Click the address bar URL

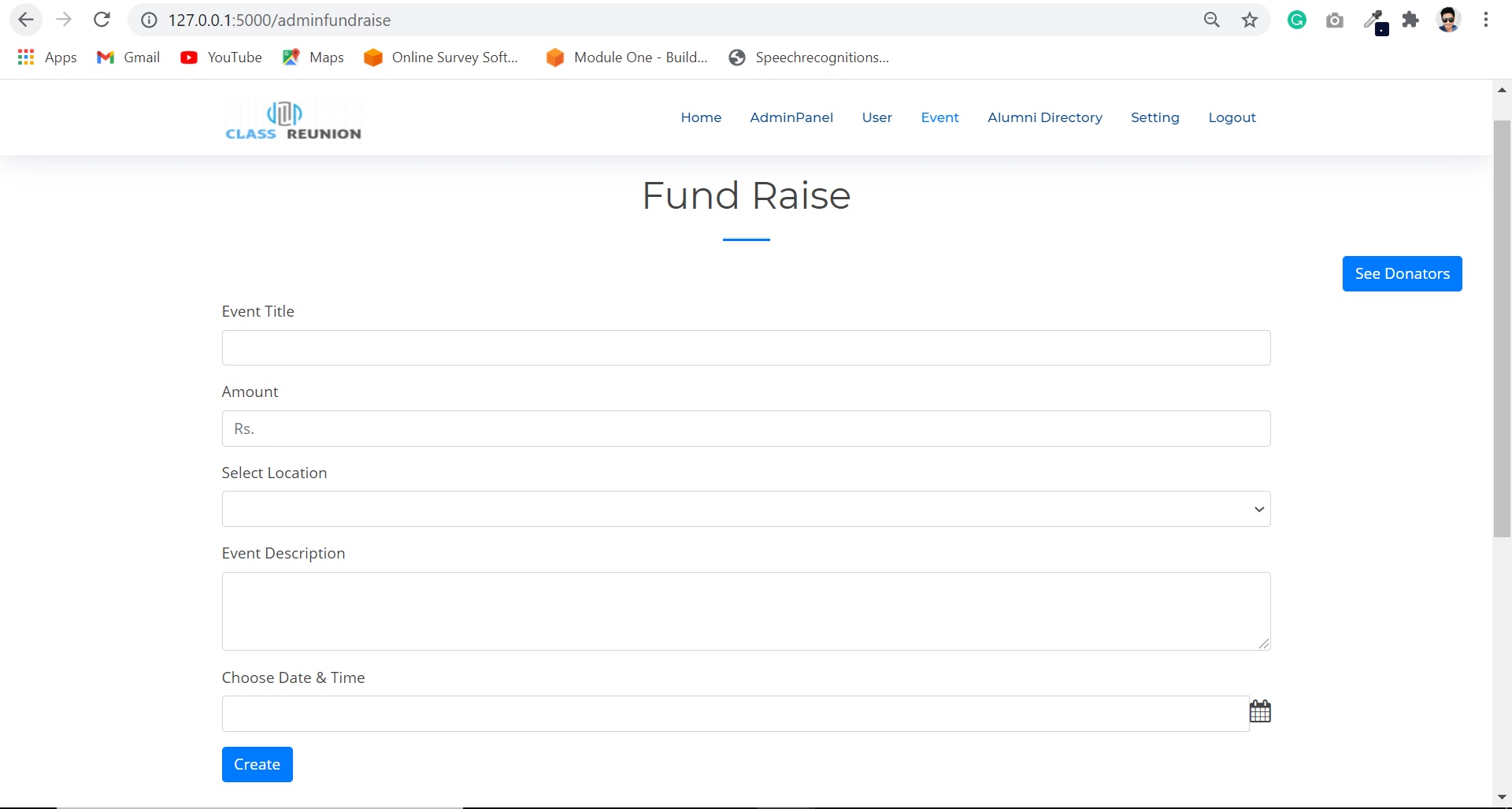point(280,20)
